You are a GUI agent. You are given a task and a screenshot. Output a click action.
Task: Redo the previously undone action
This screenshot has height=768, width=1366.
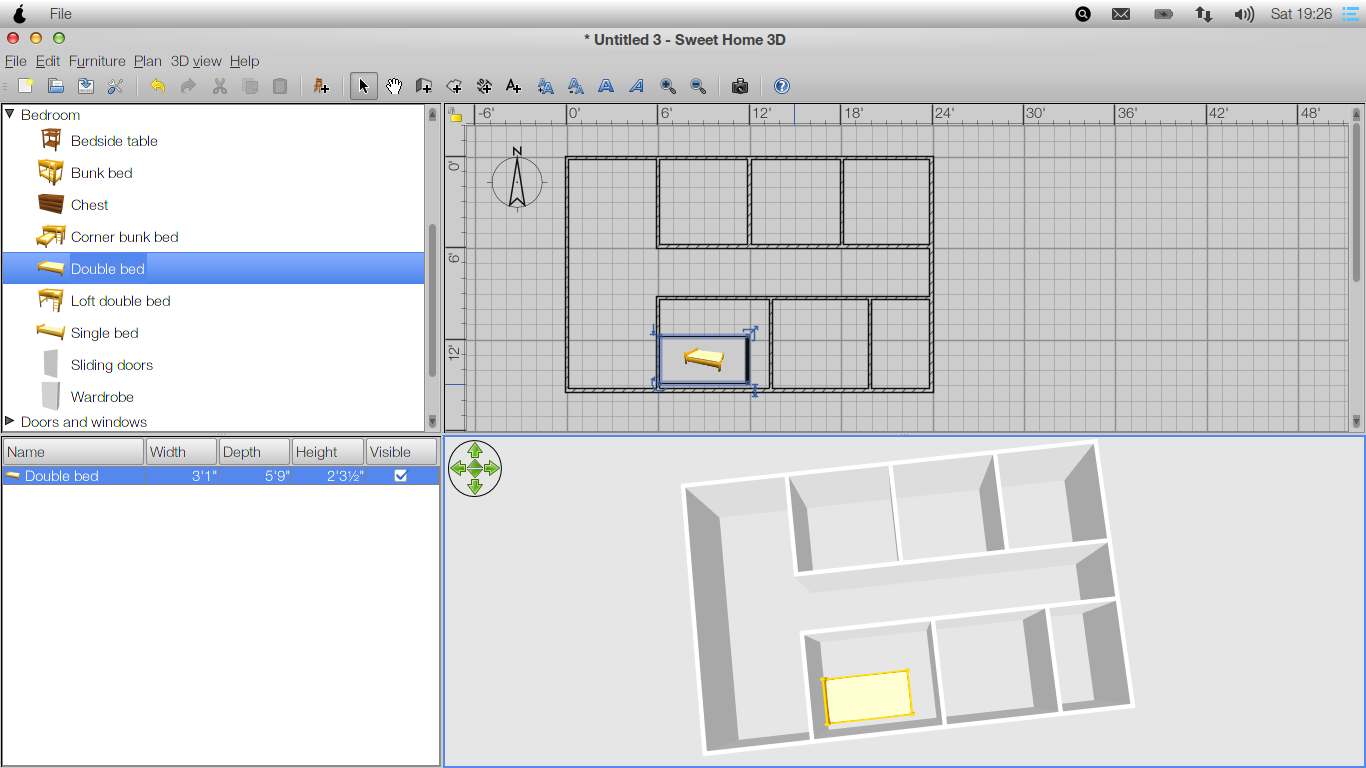pyautogui.click(x=188, y=86)
